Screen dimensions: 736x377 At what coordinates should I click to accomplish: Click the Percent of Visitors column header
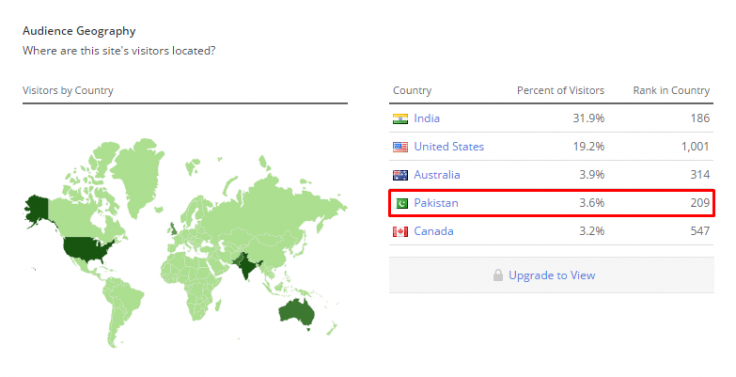(560, 90)
